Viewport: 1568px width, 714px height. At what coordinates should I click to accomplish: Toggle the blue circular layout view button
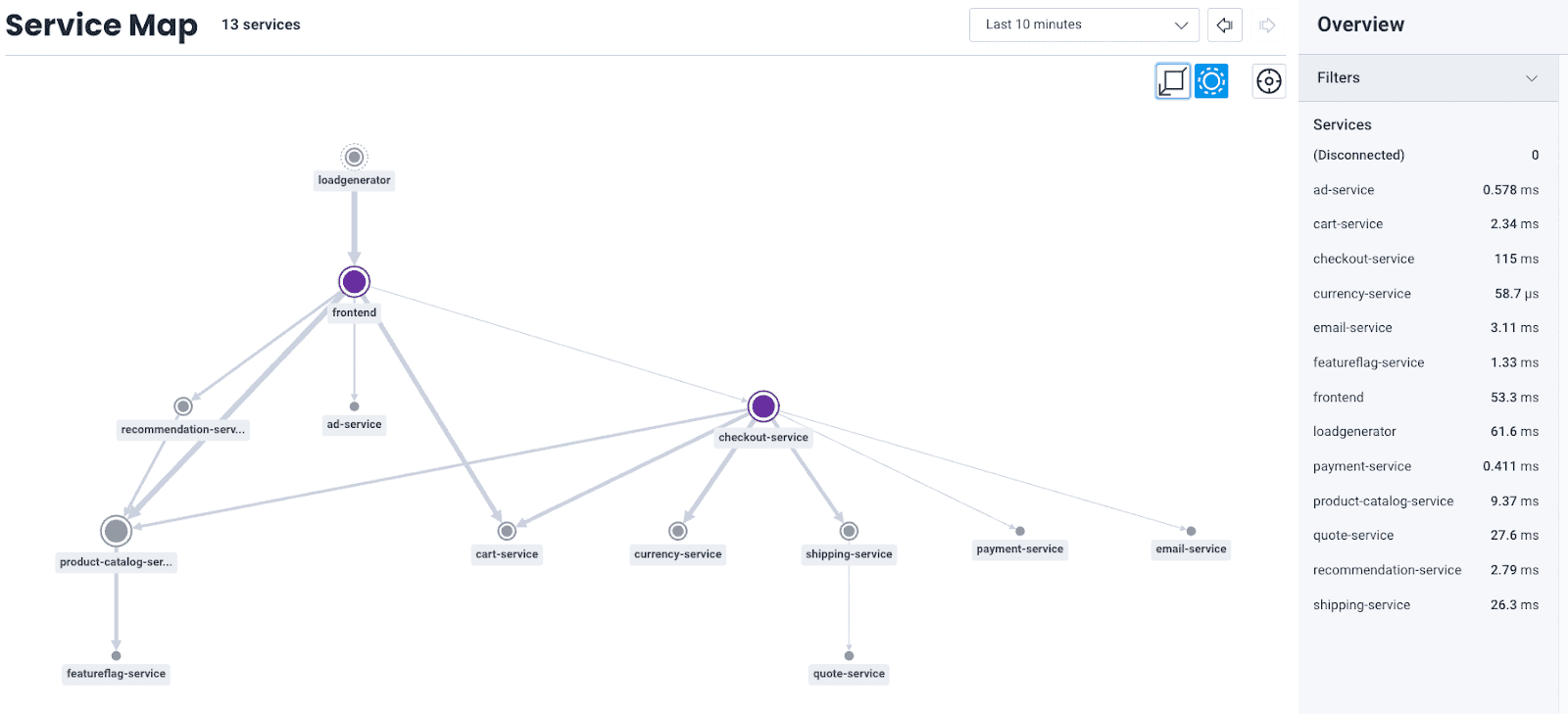[1211, 81]
